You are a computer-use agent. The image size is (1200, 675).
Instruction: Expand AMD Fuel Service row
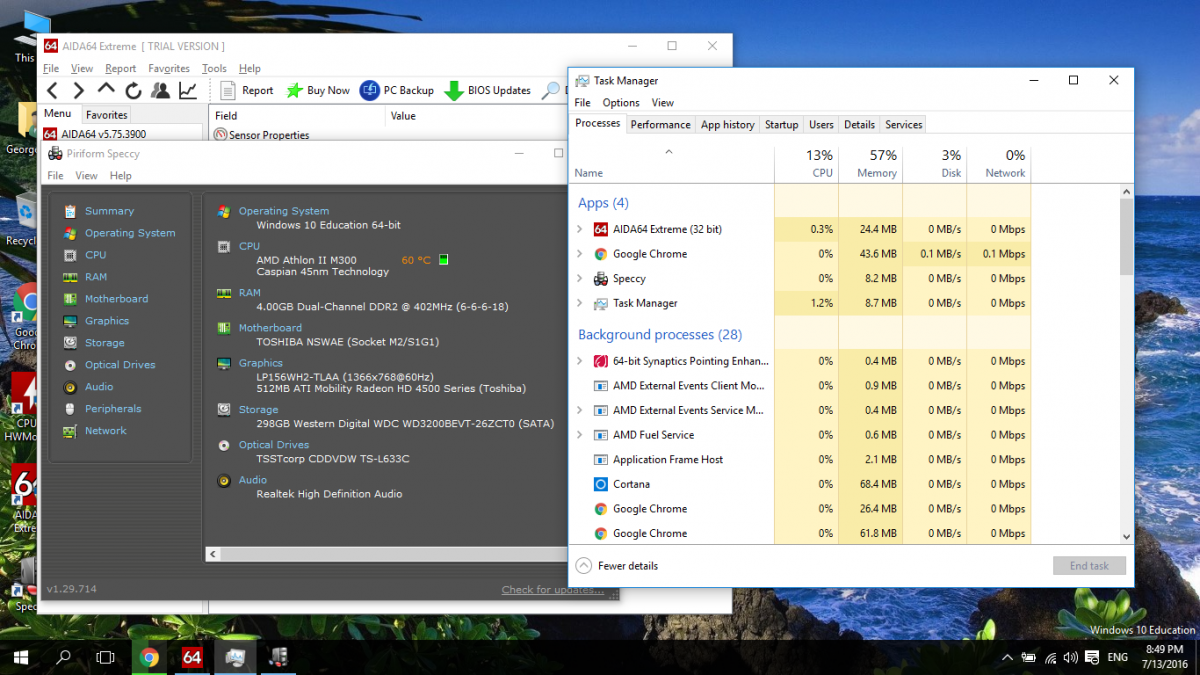click(579, 435)
